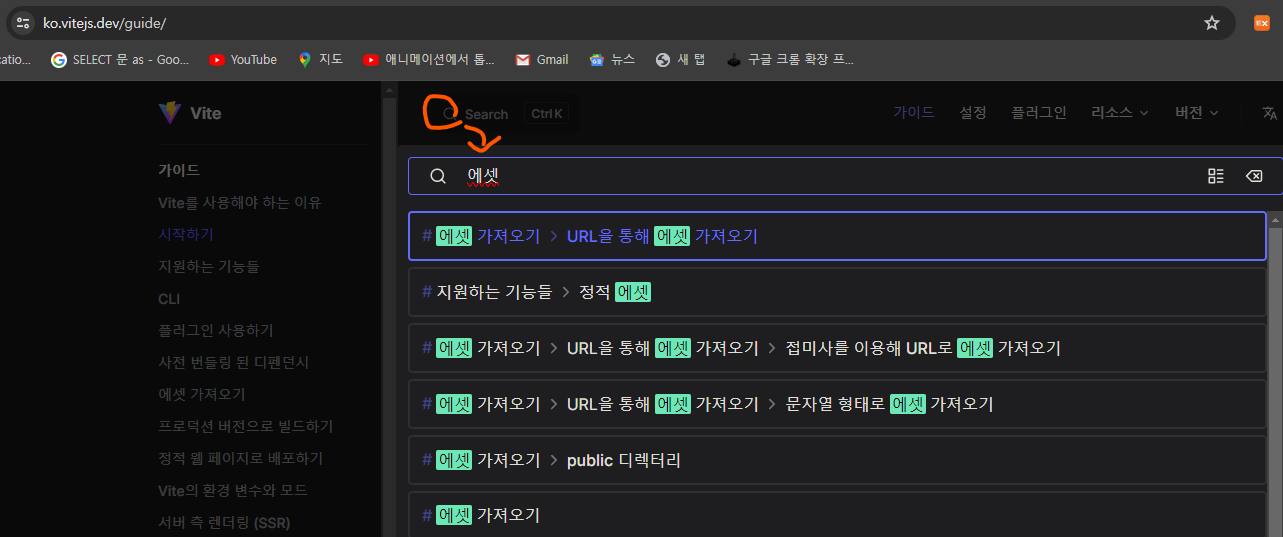
Task: Bookmark this page with the star icon
Action: pos(1212,22)
